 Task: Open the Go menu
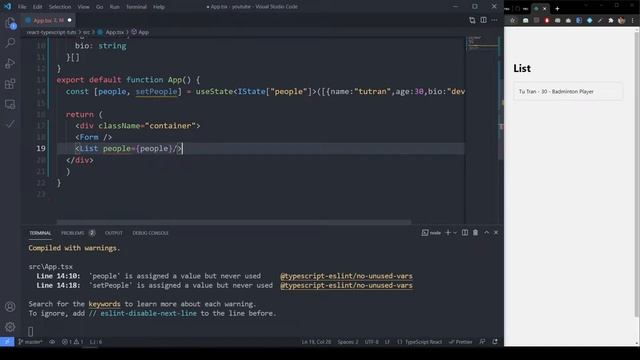[x=100, y=7]
